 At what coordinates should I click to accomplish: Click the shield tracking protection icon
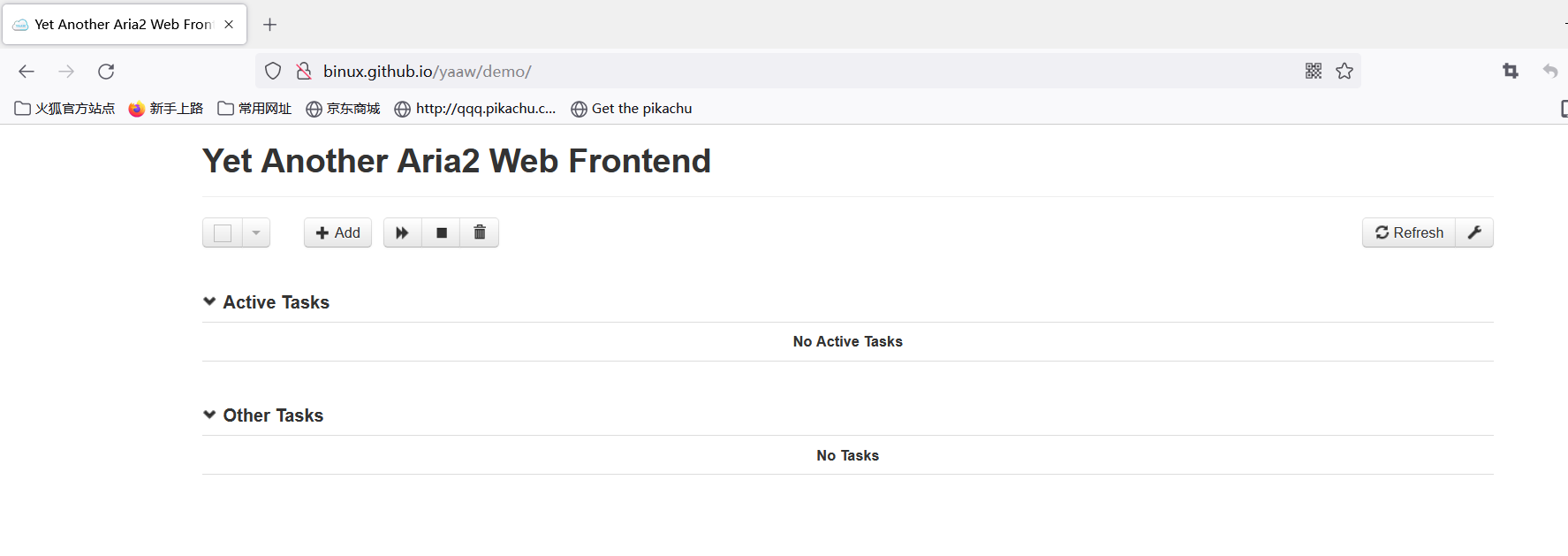pyautogui.click(x=273, y=71)
